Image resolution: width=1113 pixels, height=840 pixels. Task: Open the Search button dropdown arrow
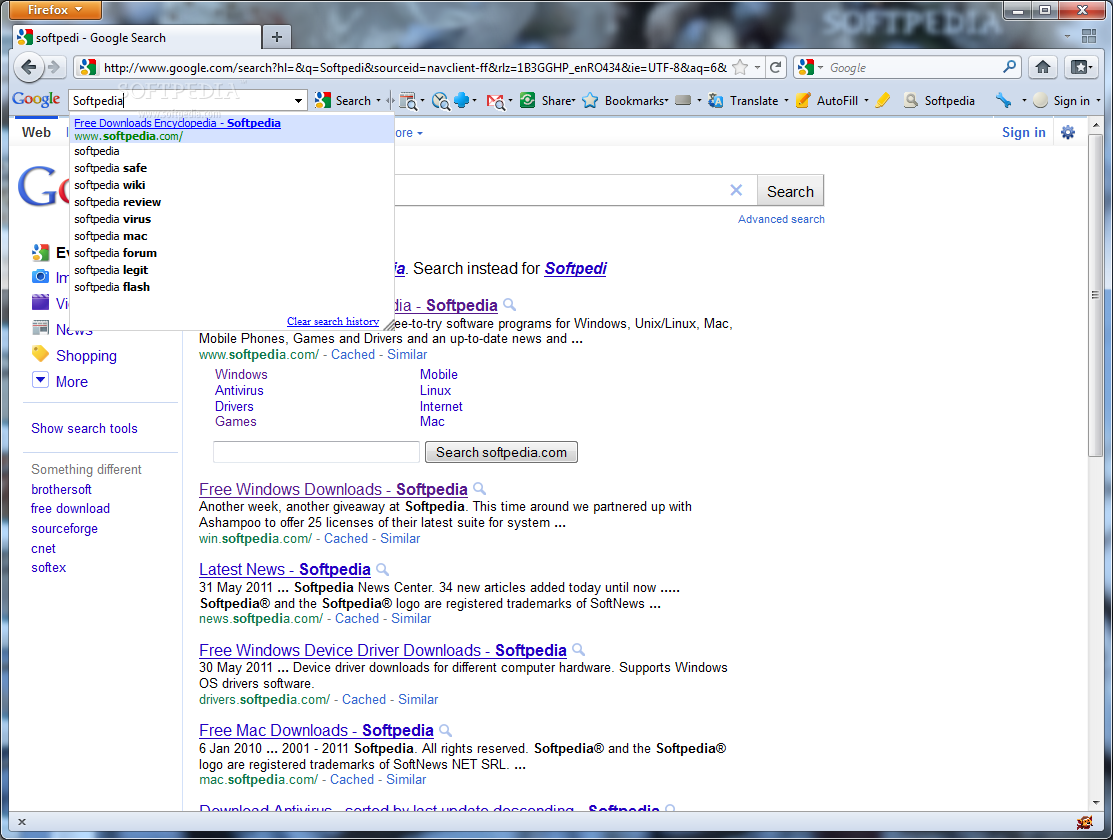click(x=378, y=101)
